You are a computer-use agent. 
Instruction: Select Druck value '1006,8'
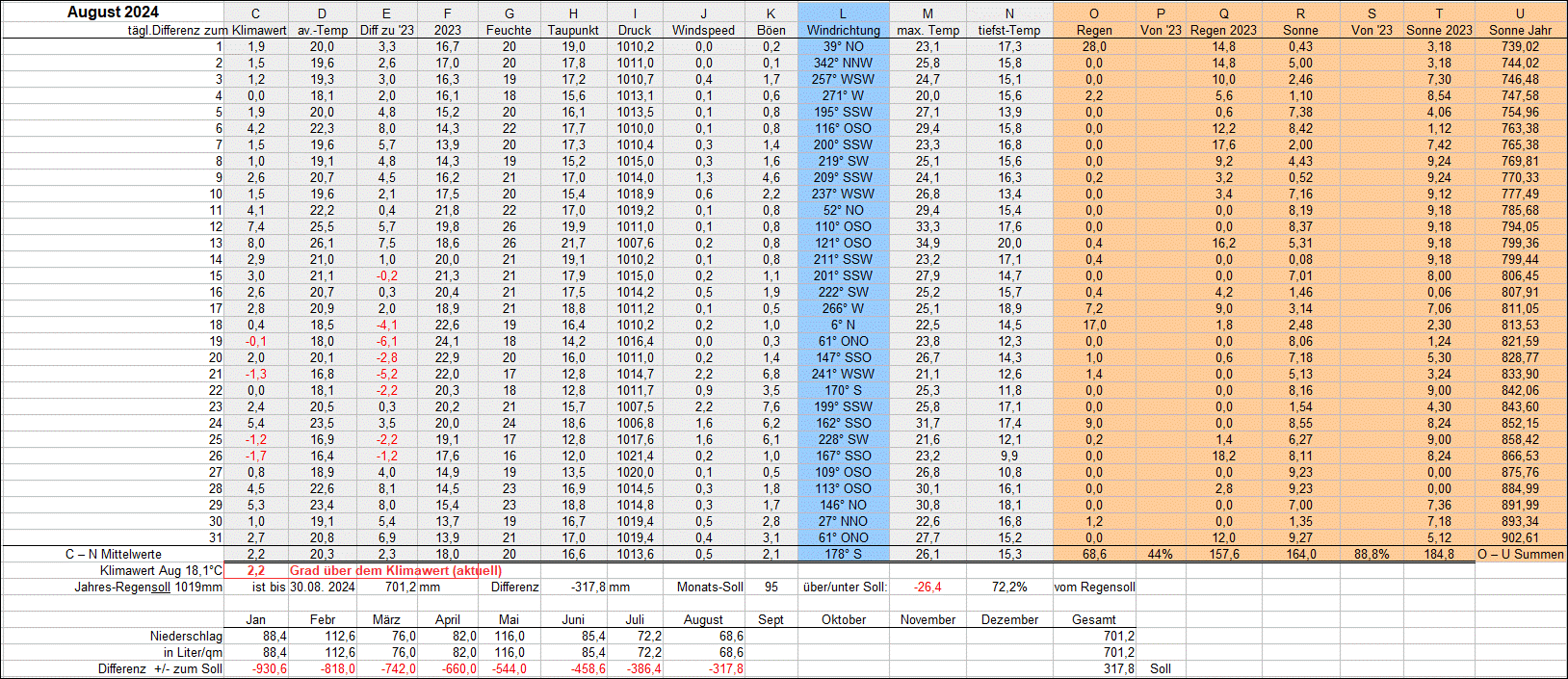tap(635, 423)
